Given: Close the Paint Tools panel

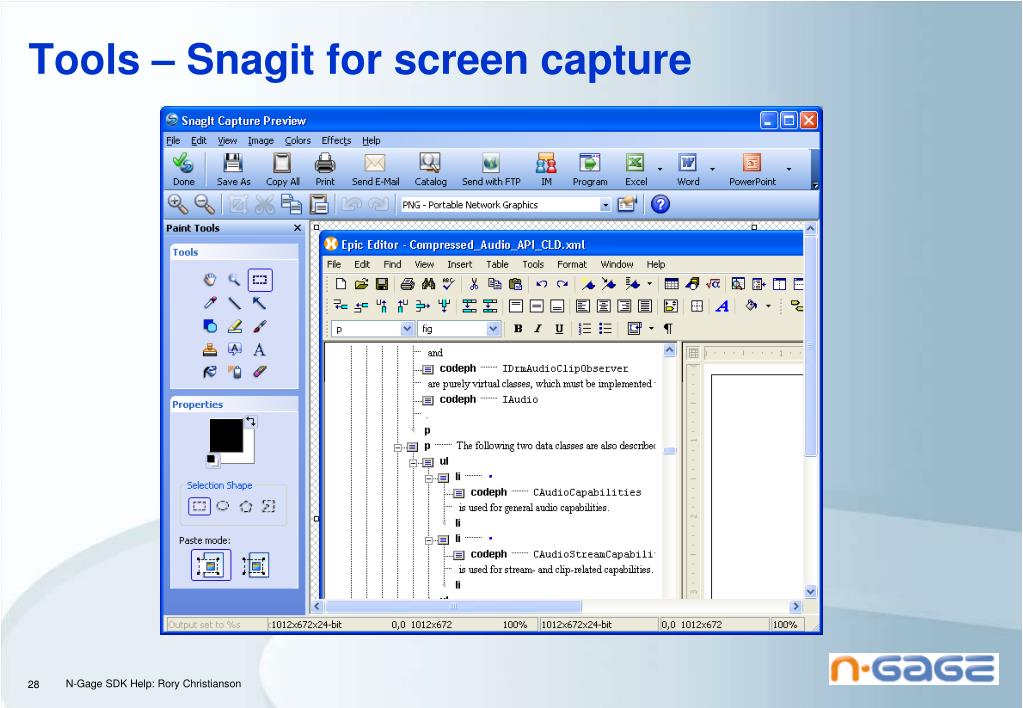Looking at the screenshot, I should tap(298, 228).
